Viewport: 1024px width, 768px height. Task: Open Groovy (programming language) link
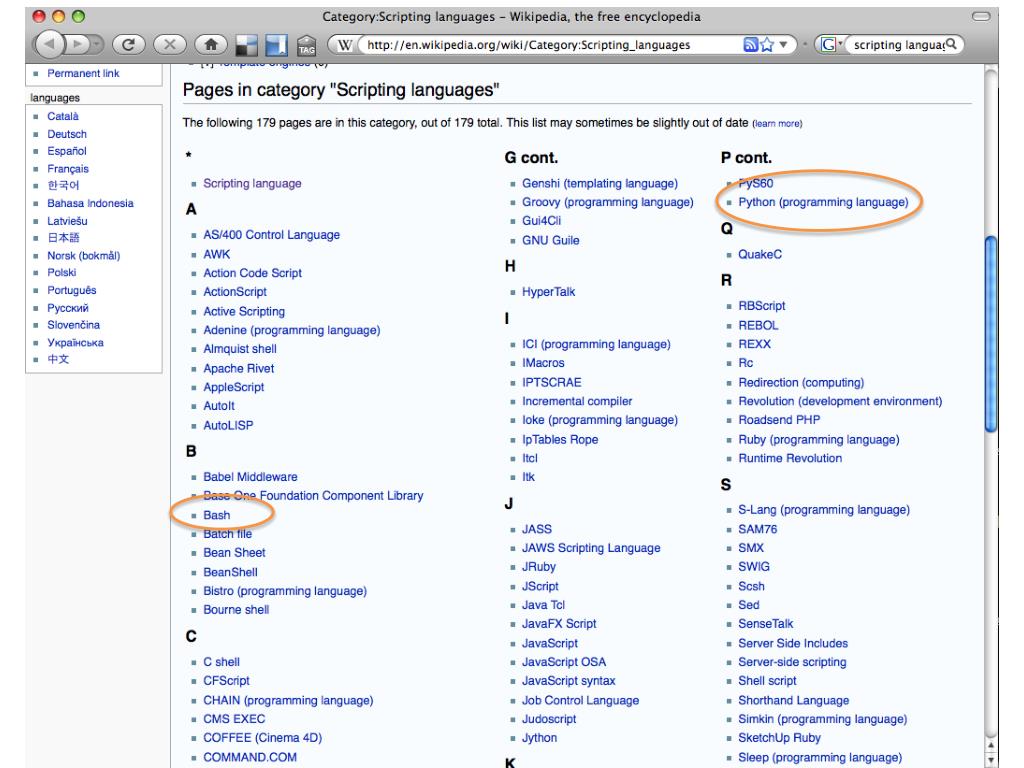[607, 202]
